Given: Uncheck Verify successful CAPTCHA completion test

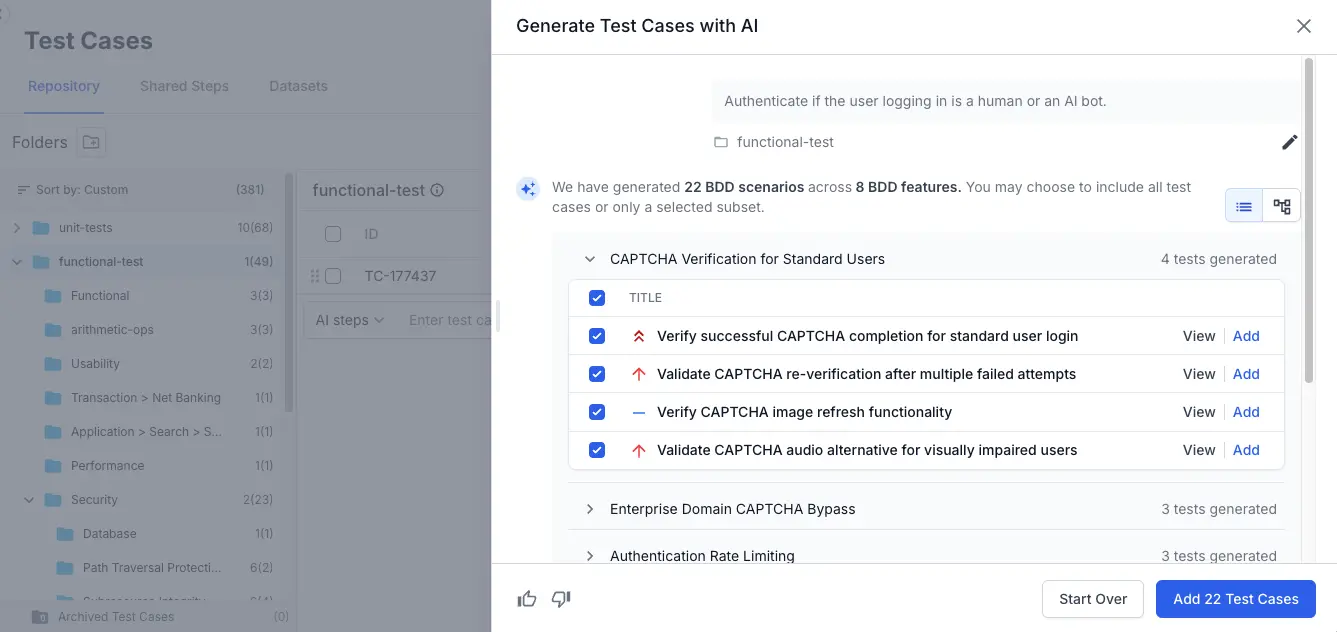Looking at the screenshot, I should coord(597,336).
